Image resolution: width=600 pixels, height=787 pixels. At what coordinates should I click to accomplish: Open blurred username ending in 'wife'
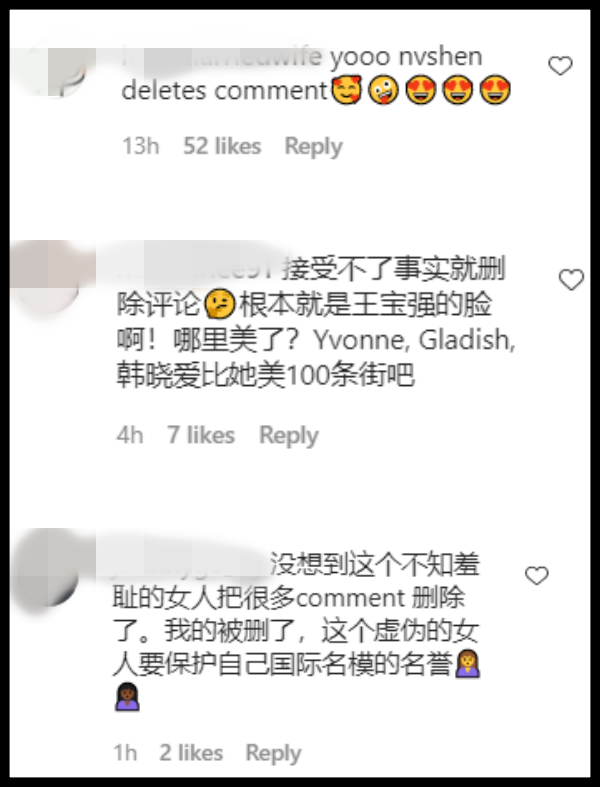click(221, 57)
